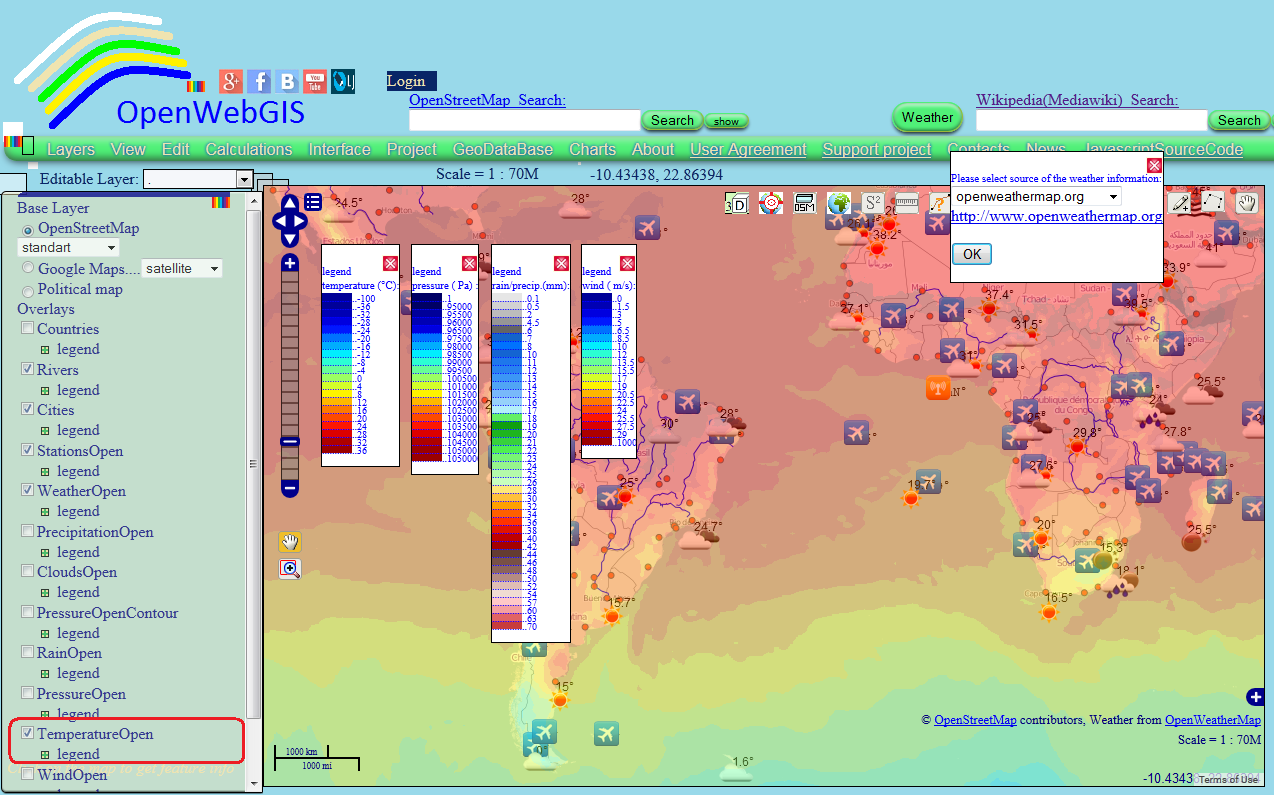
Task: Select the S² area calculation tool
Action: tap(872, 202)
